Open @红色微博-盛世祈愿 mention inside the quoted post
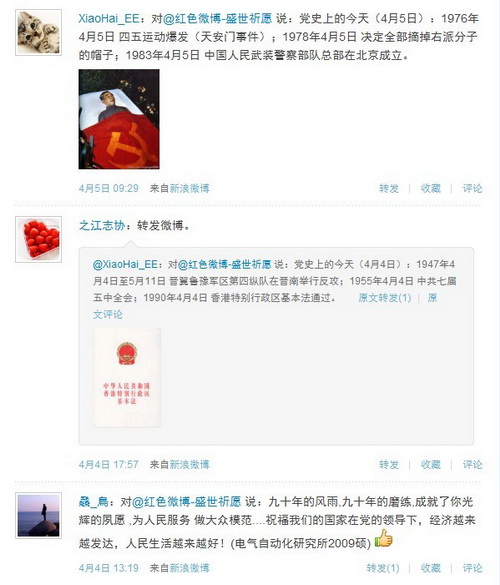The height and width of the screenshot is (585, 500). click(224, 265)
